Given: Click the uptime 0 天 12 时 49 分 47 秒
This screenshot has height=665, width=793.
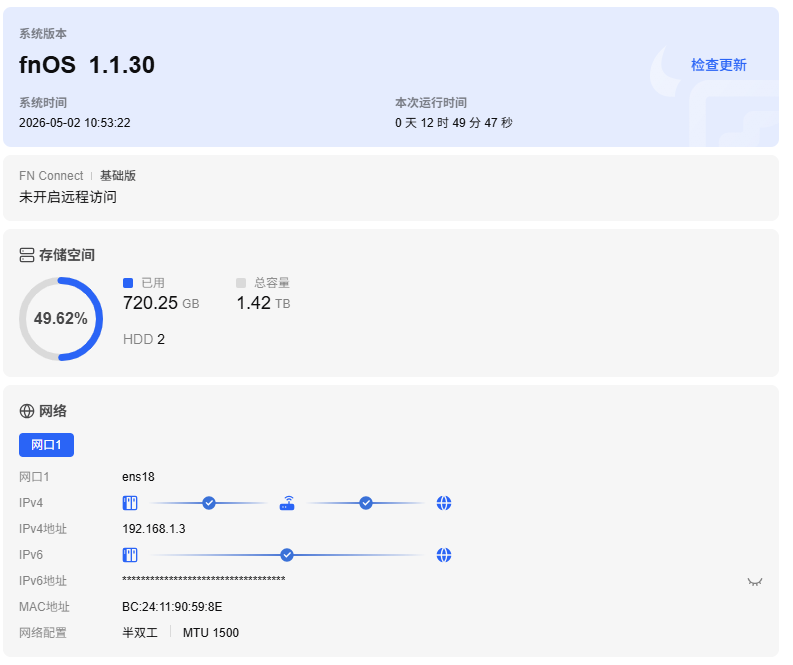Looking at the screenshot, I should (454, 123).
